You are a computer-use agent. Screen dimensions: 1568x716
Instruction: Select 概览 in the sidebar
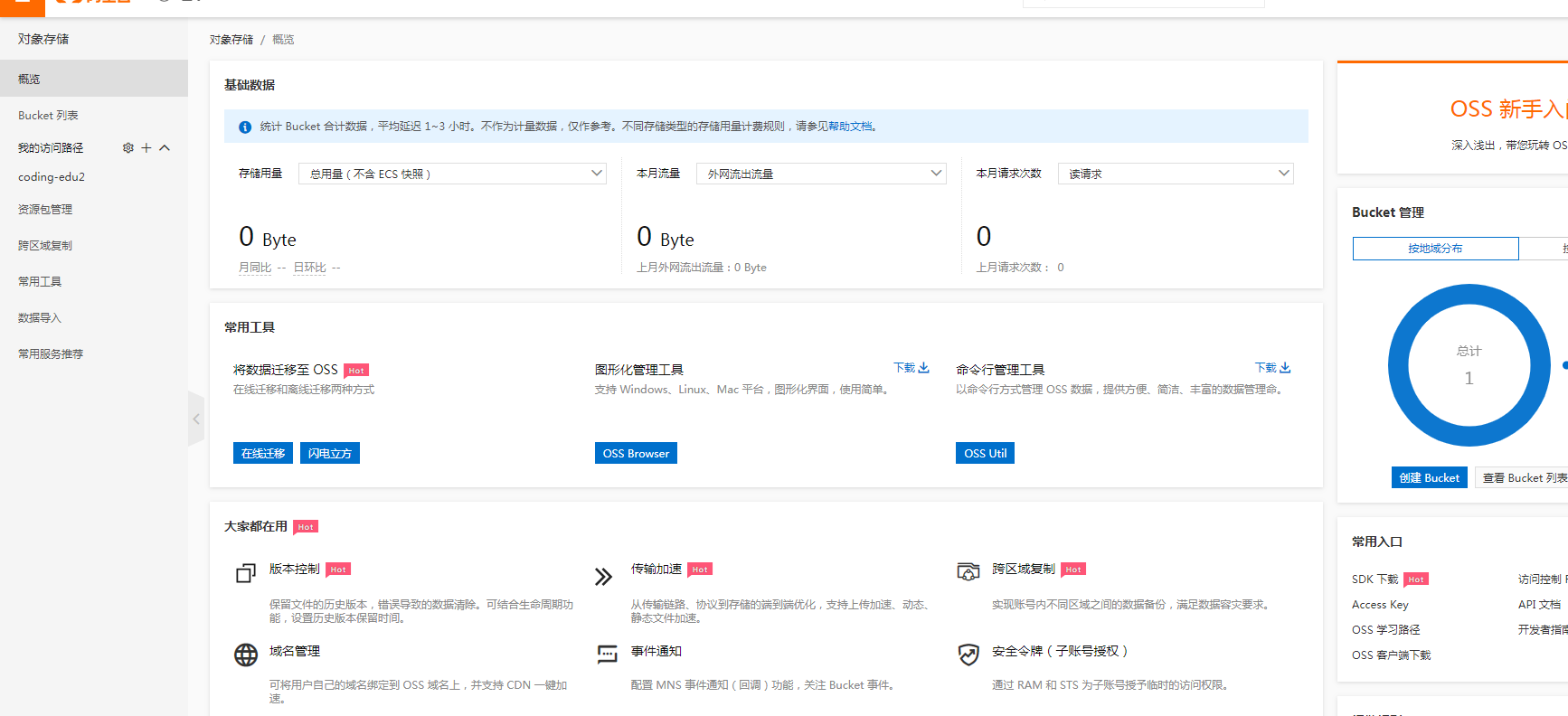[x=94, y=79]
